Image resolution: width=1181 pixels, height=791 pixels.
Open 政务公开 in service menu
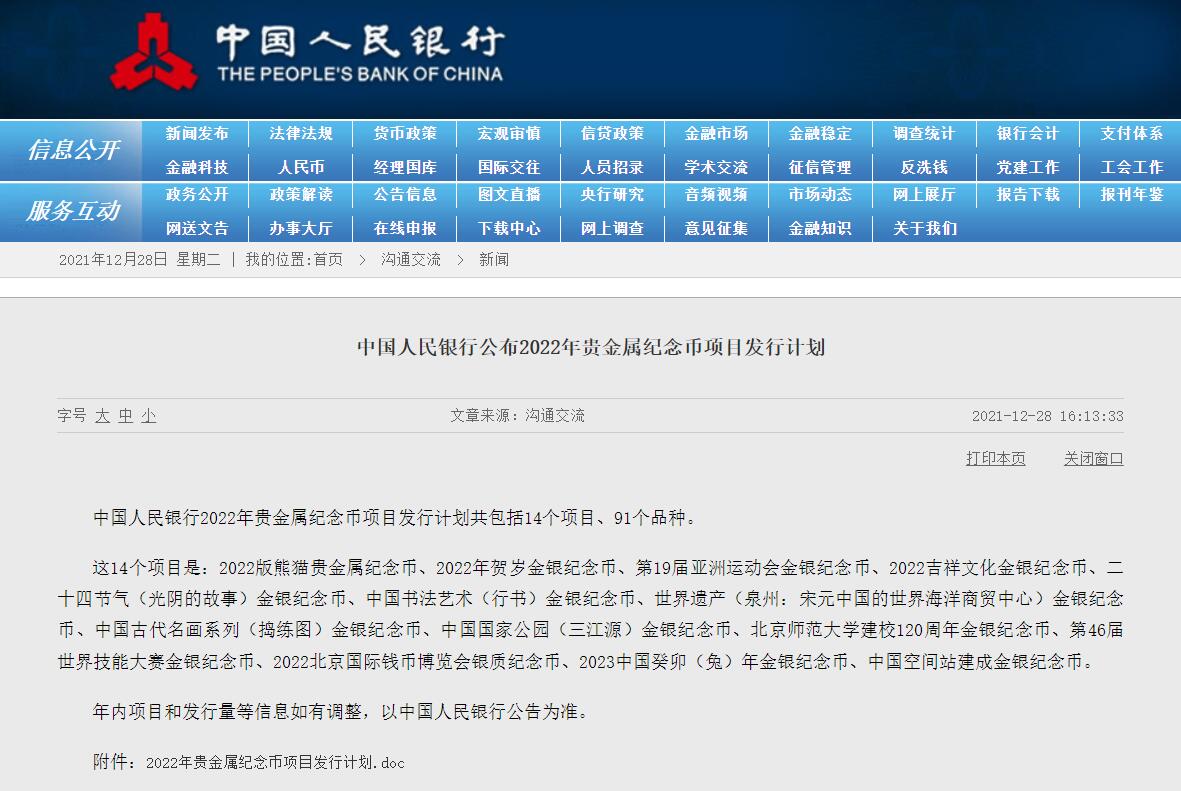(197, 194)
